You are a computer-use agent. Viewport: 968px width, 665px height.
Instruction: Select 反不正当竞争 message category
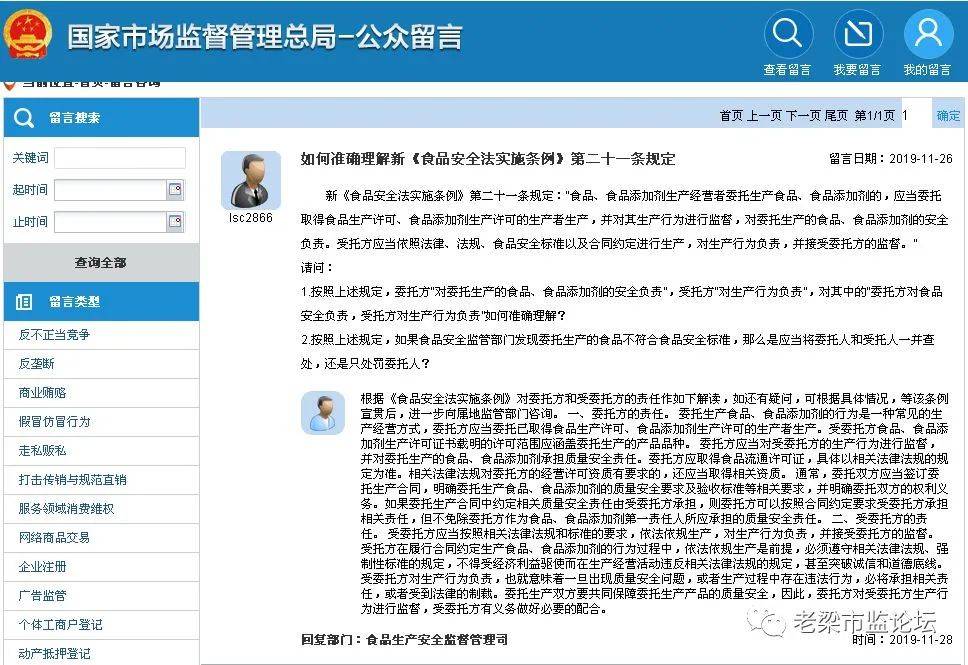tap(54, 335)
